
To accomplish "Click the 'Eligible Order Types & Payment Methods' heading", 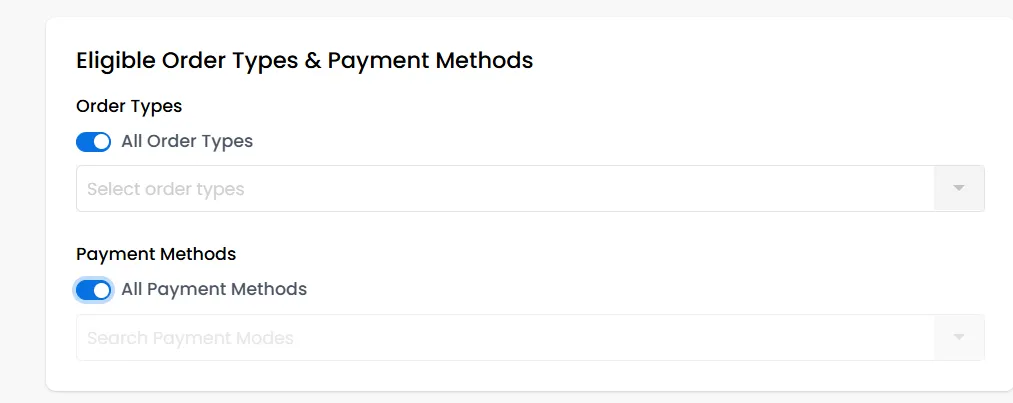I will [304, 61].
